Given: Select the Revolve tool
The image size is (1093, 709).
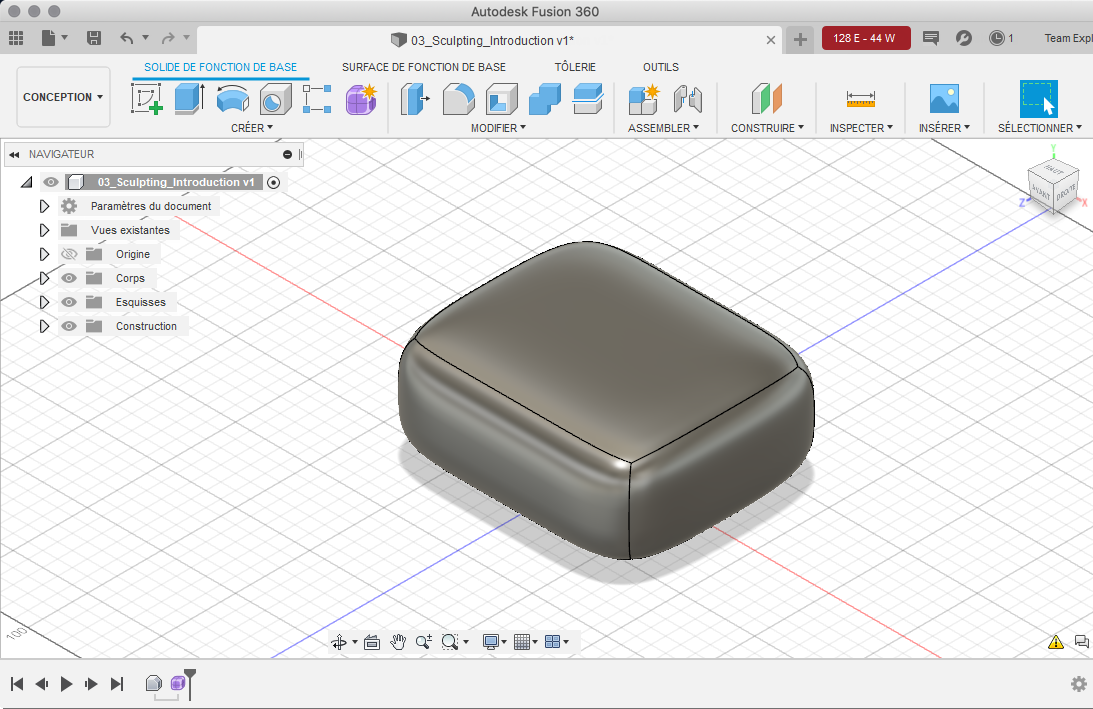Looking at the screenshot, I should tap(233, 98).
